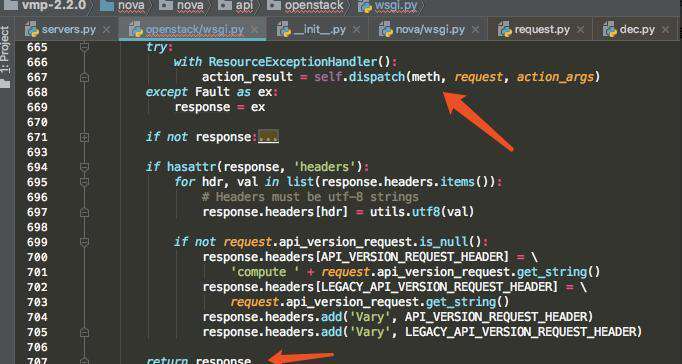682x364 pixels.
Task: Click 'utils.utf8' on line 697
Action: pos(405,212)
